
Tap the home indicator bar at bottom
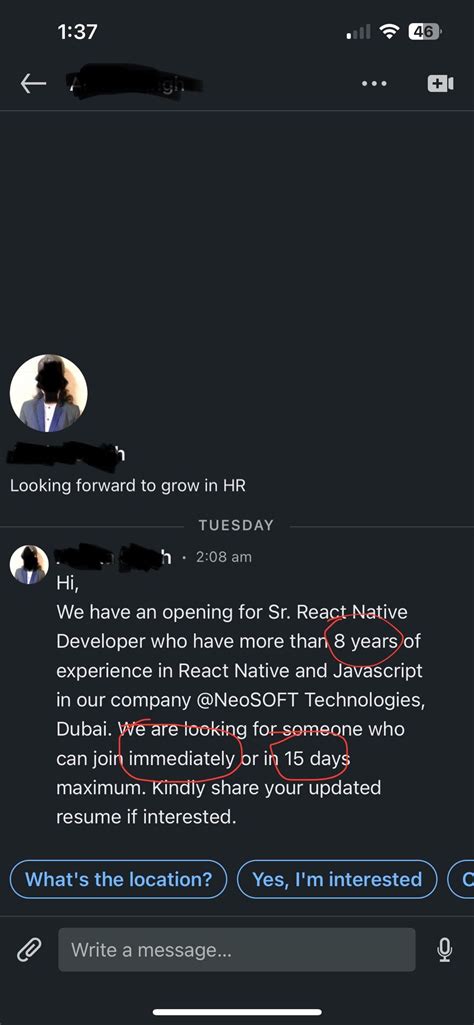[x=237, y=1012]
